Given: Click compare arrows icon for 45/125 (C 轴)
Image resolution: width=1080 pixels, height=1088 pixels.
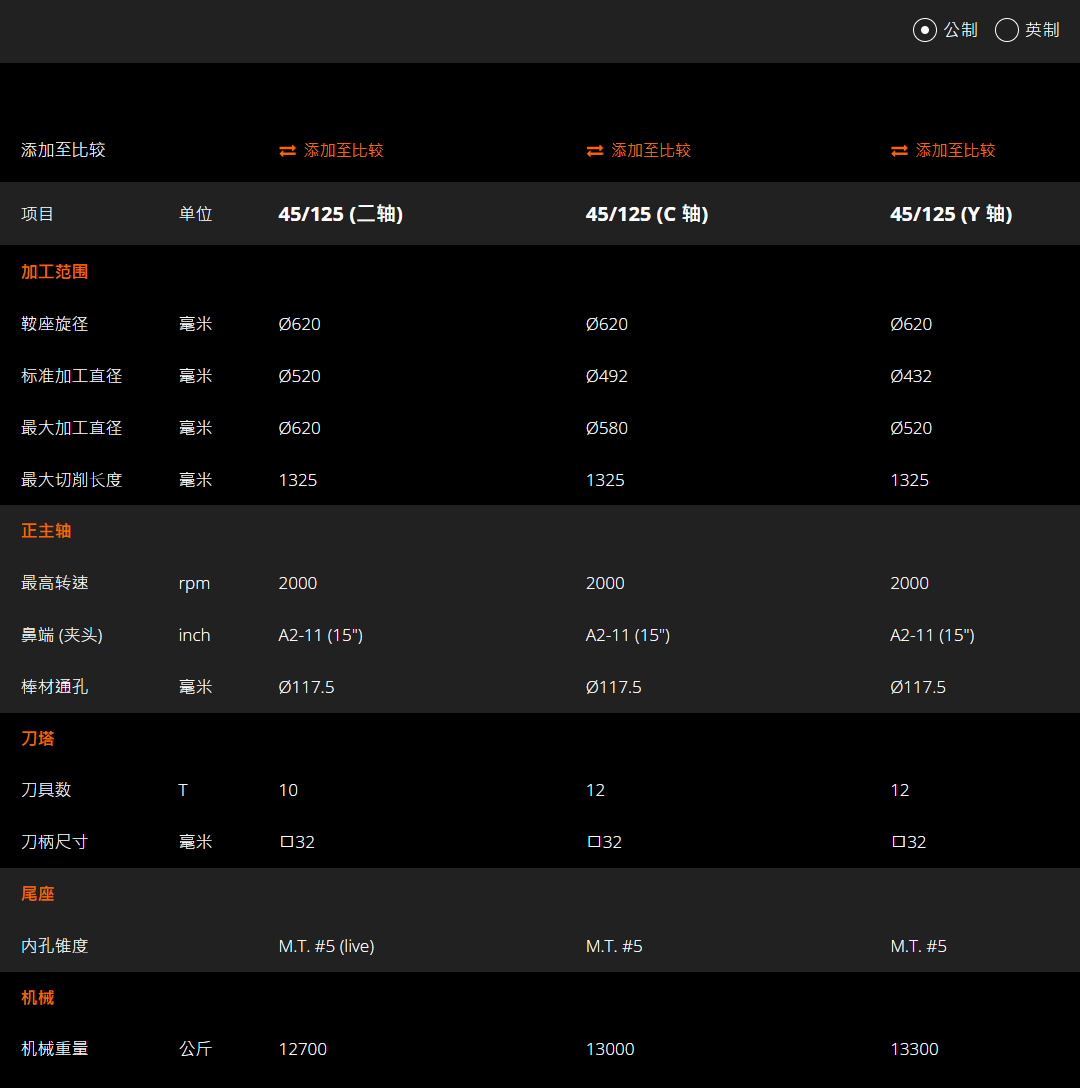Looking at the screenshot, I should (595, 151).
